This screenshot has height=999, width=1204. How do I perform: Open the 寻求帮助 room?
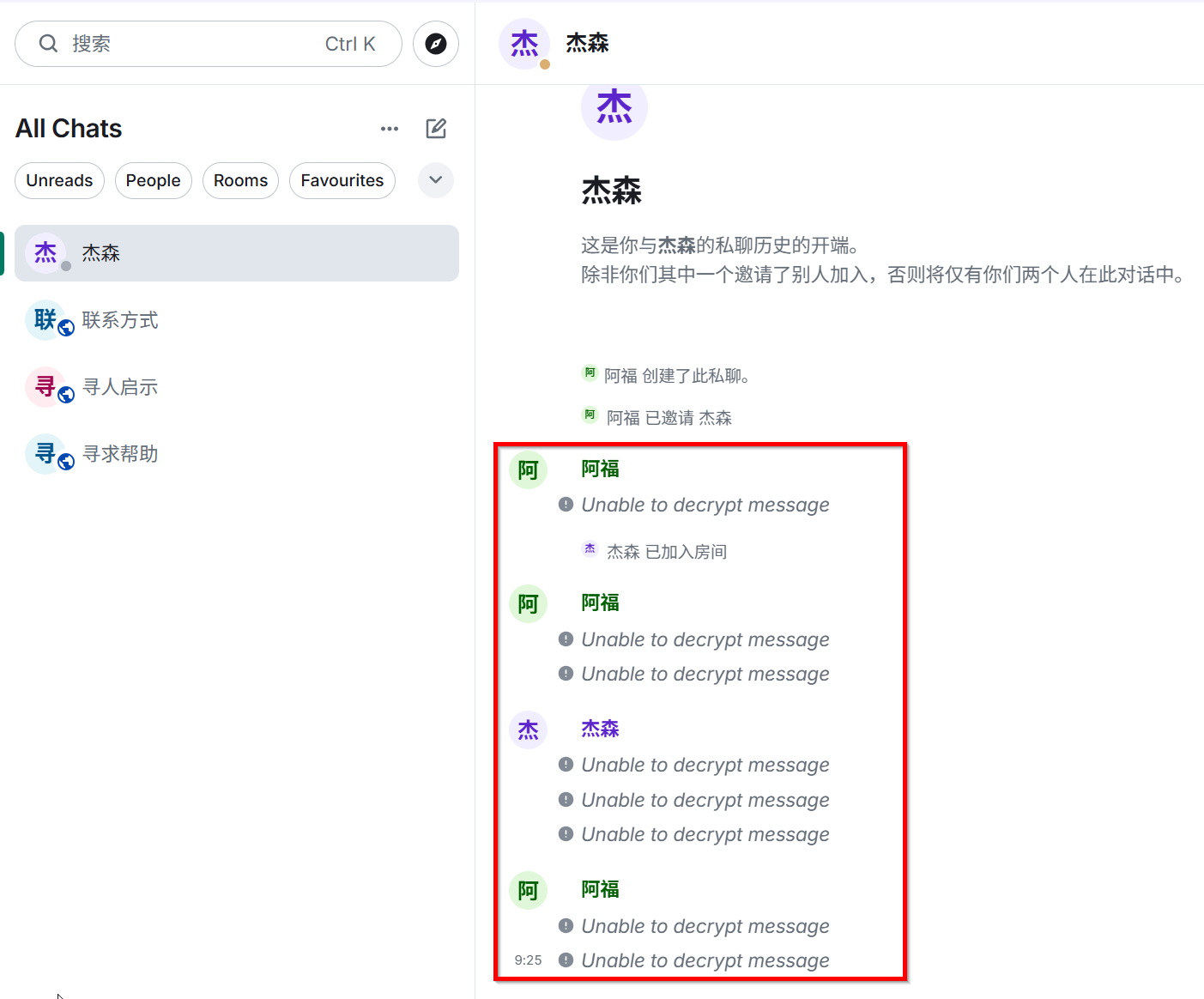coord(237,454)
